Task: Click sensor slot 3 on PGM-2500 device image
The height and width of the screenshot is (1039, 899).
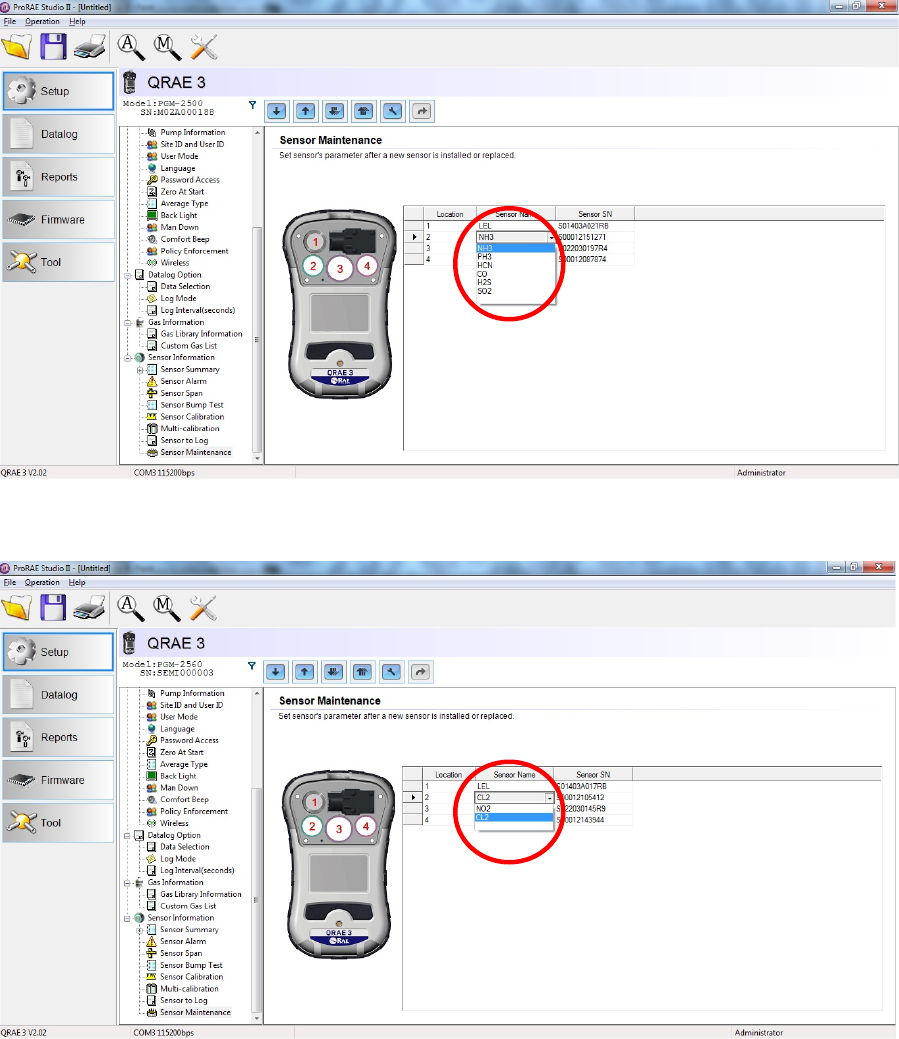Action: [x=340, y=268]
